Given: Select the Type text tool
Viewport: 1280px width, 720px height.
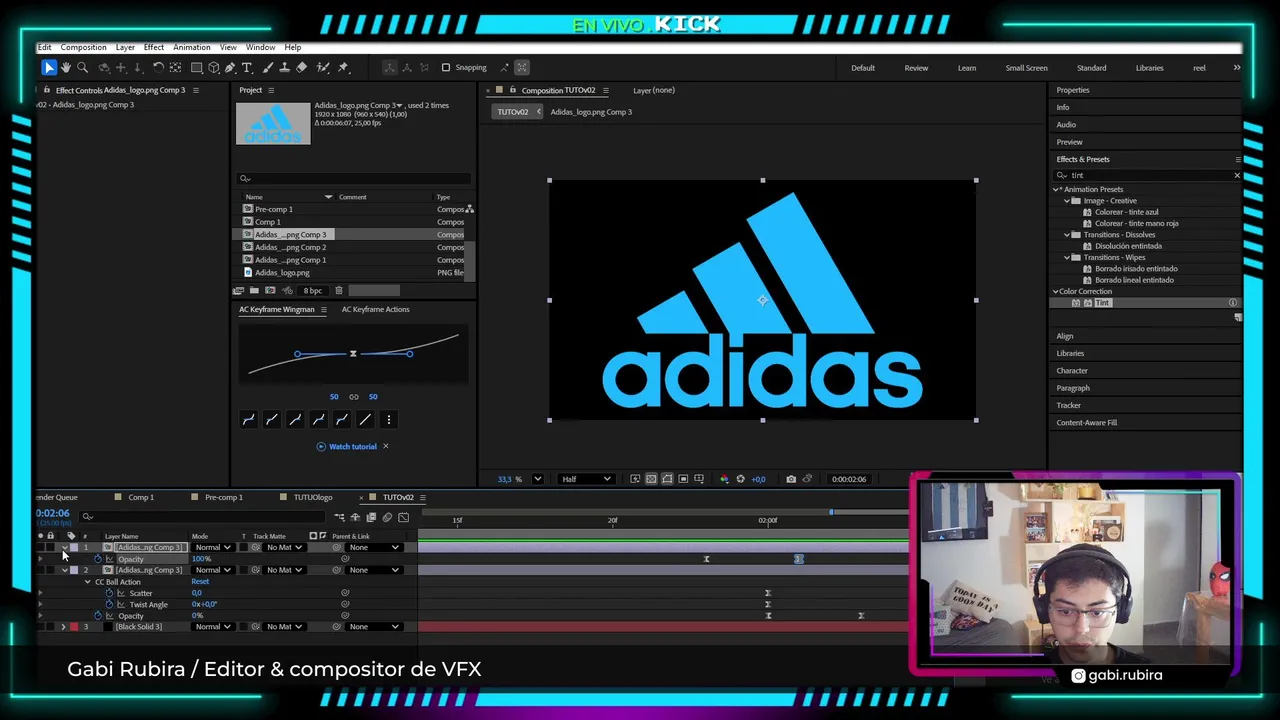Looking at the screenshot, I should tap(247, 67).
